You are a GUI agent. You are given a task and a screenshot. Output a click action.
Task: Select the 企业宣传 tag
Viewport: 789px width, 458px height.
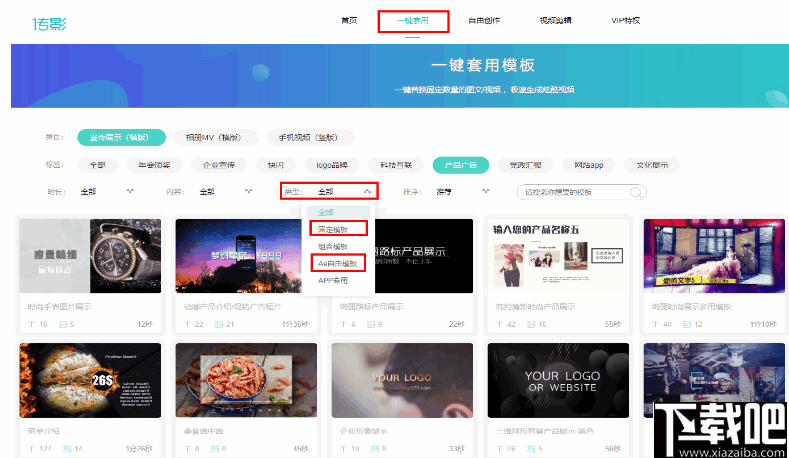pyautogui.click(x=219, y=165)
